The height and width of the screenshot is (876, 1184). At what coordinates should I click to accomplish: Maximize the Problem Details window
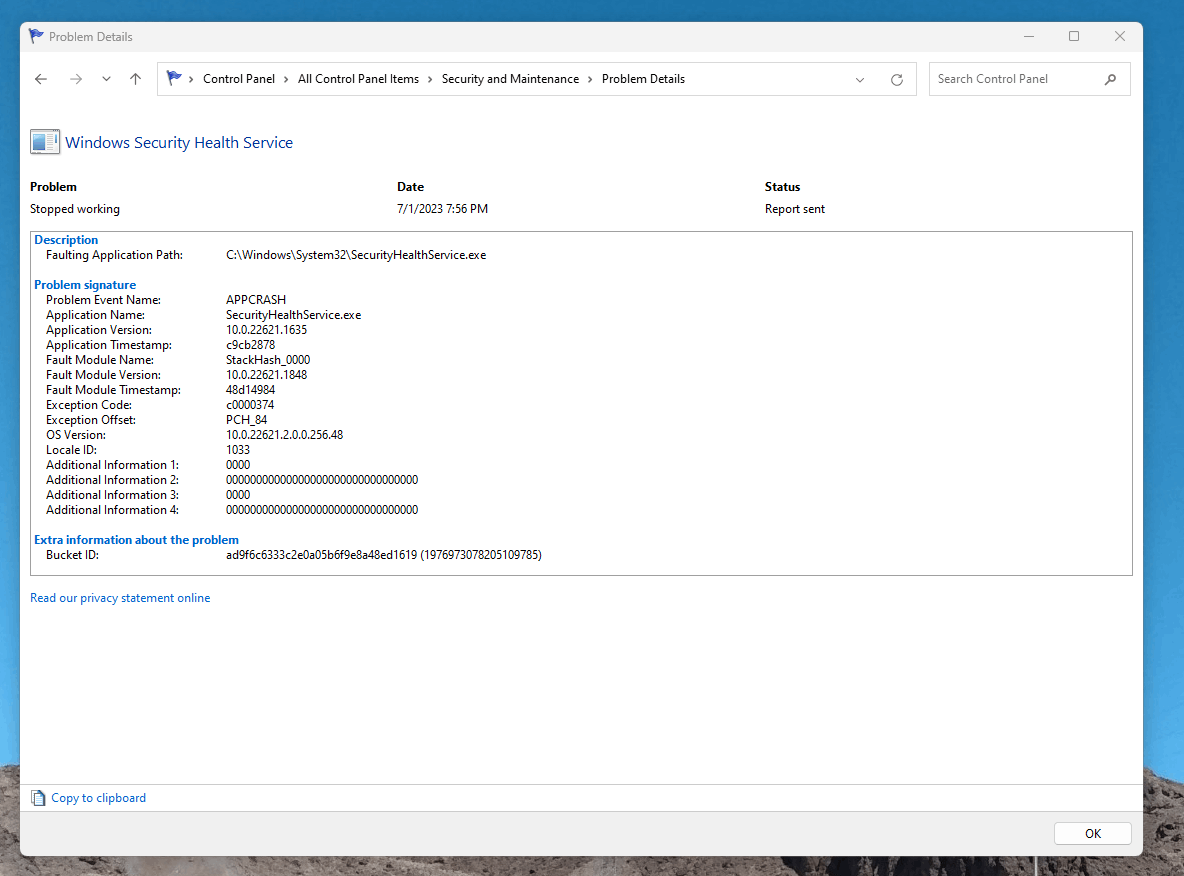tap(1074, 36)
